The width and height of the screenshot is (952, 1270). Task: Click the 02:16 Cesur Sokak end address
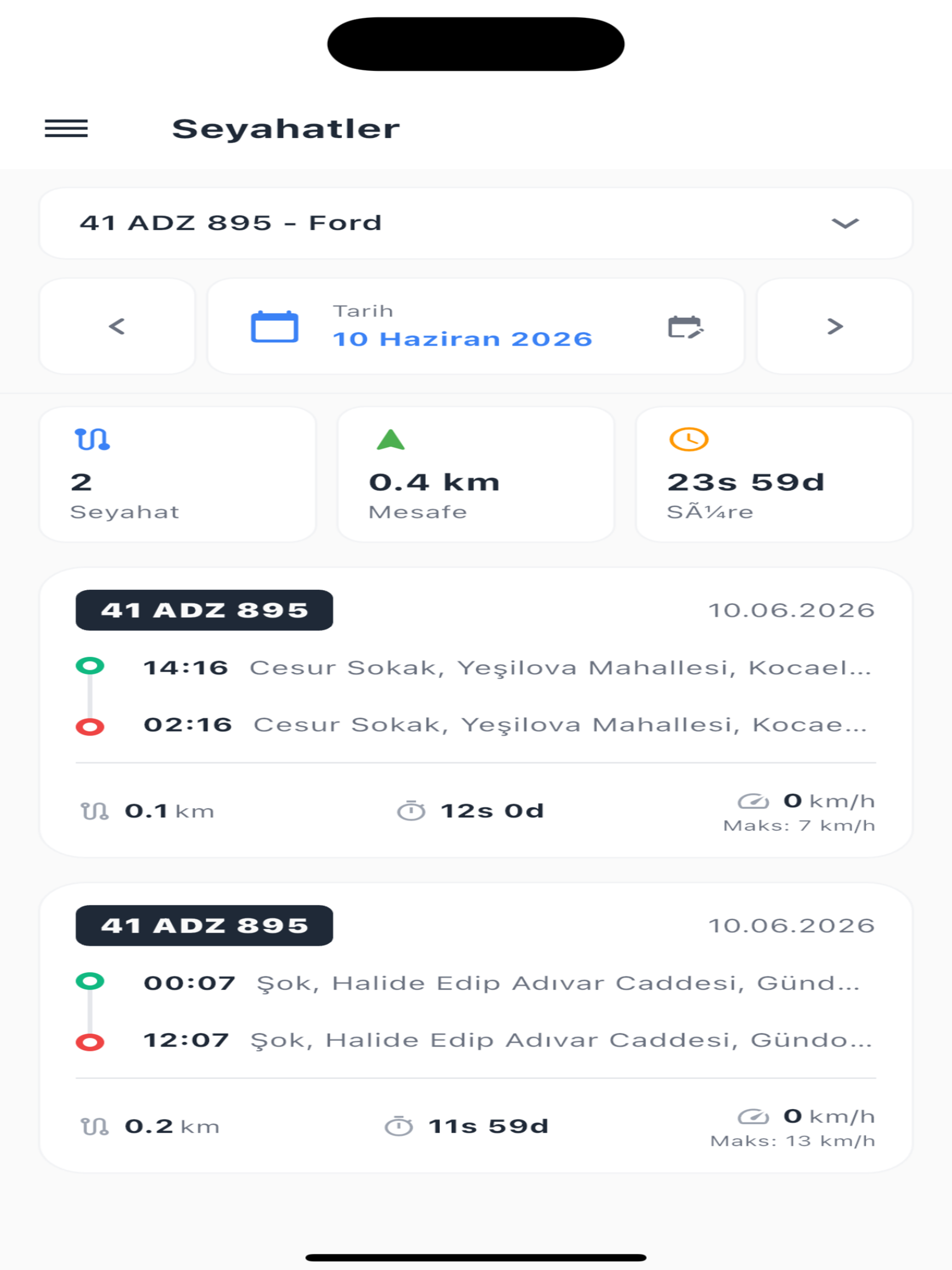coord(505,725)
